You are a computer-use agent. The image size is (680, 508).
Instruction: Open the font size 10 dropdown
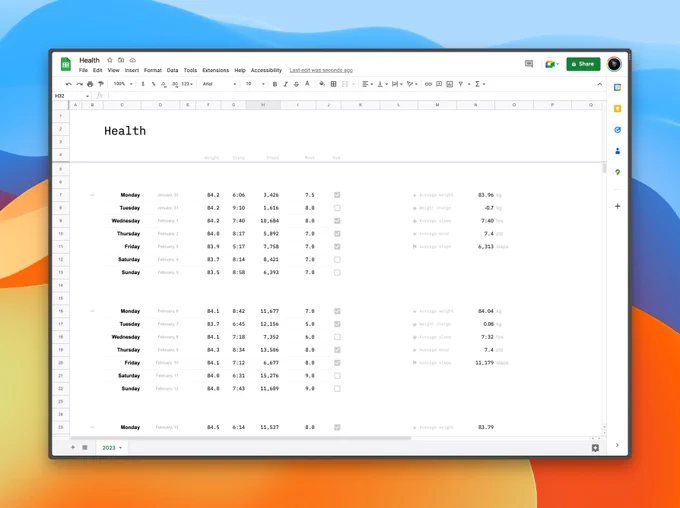tap(255, 84)
